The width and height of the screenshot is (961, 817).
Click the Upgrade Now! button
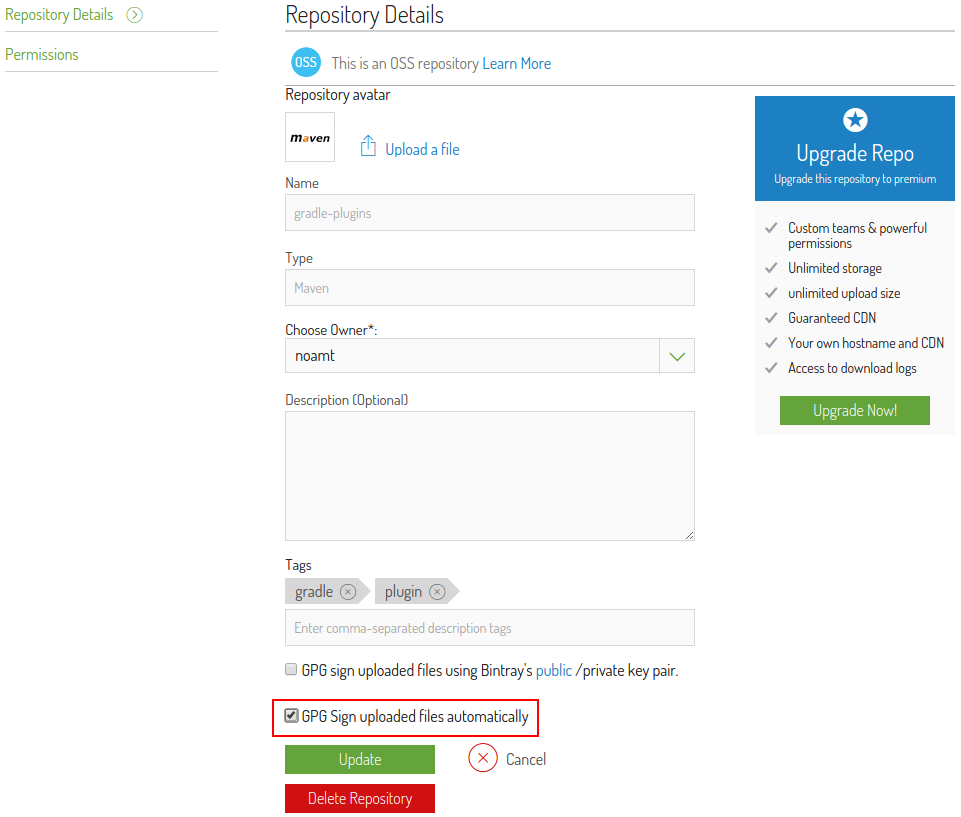click(x=854, y=411)
